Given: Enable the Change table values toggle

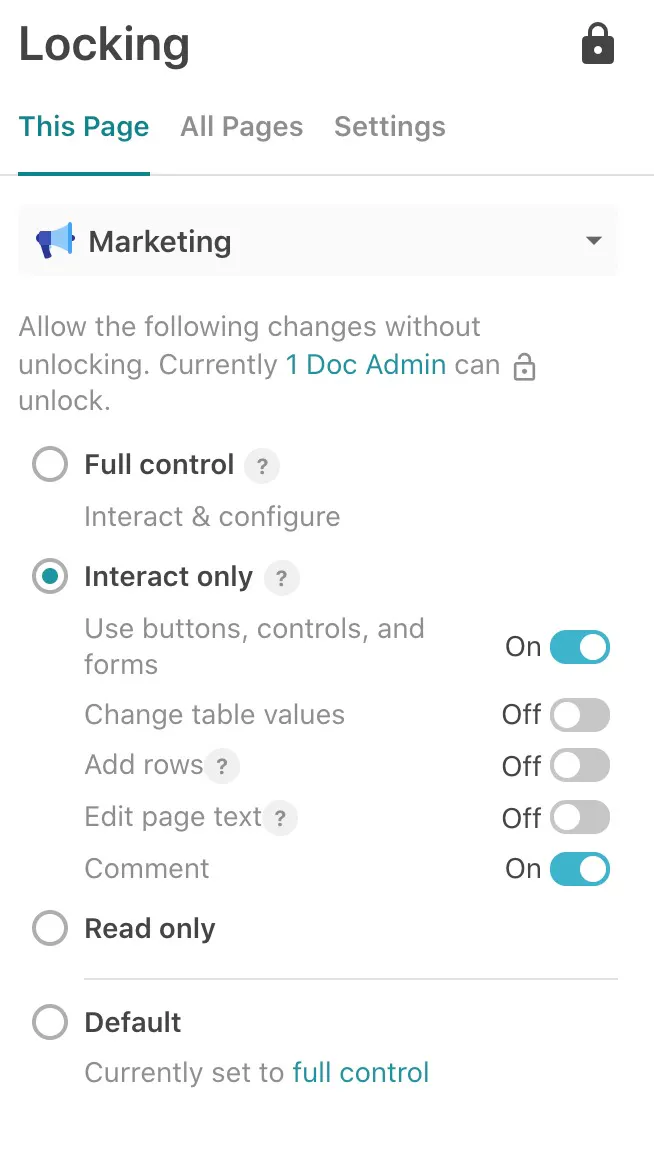Looking at the screenshot, I should (580, 715).
